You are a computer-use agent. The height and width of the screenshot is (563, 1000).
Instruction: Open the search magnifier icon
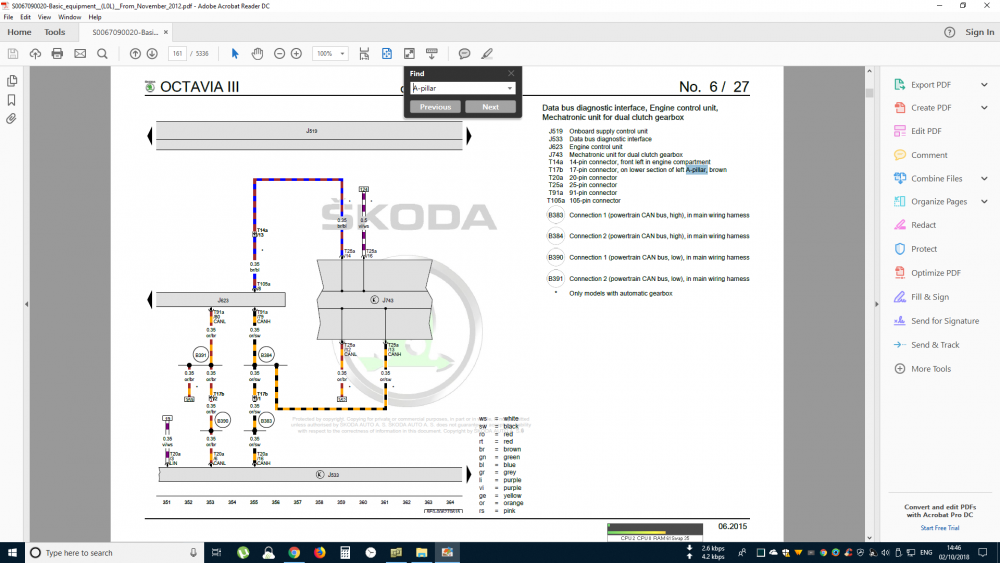[102, 54]
